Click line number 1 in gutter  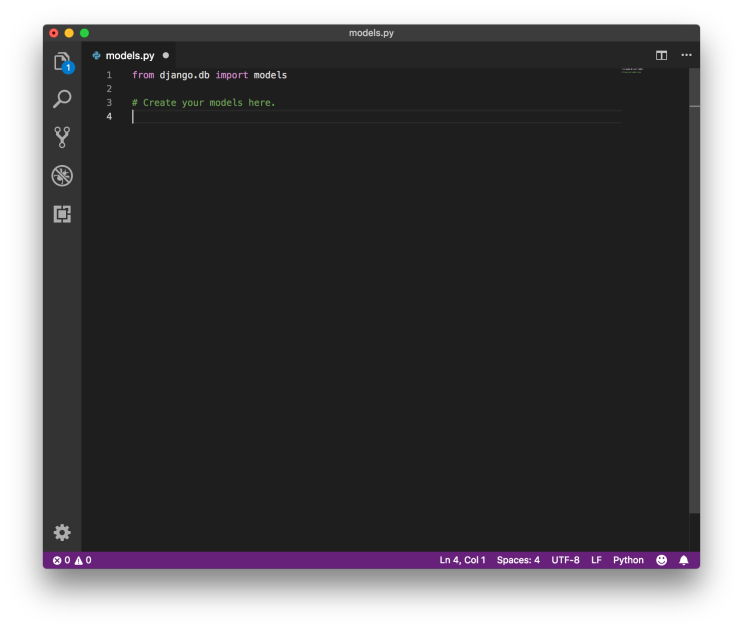[109, 75]
